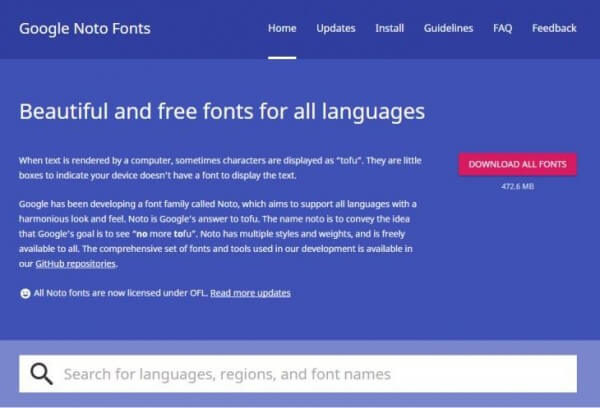Go to the Updates page
600x408 pixels.
pos(336,28)
